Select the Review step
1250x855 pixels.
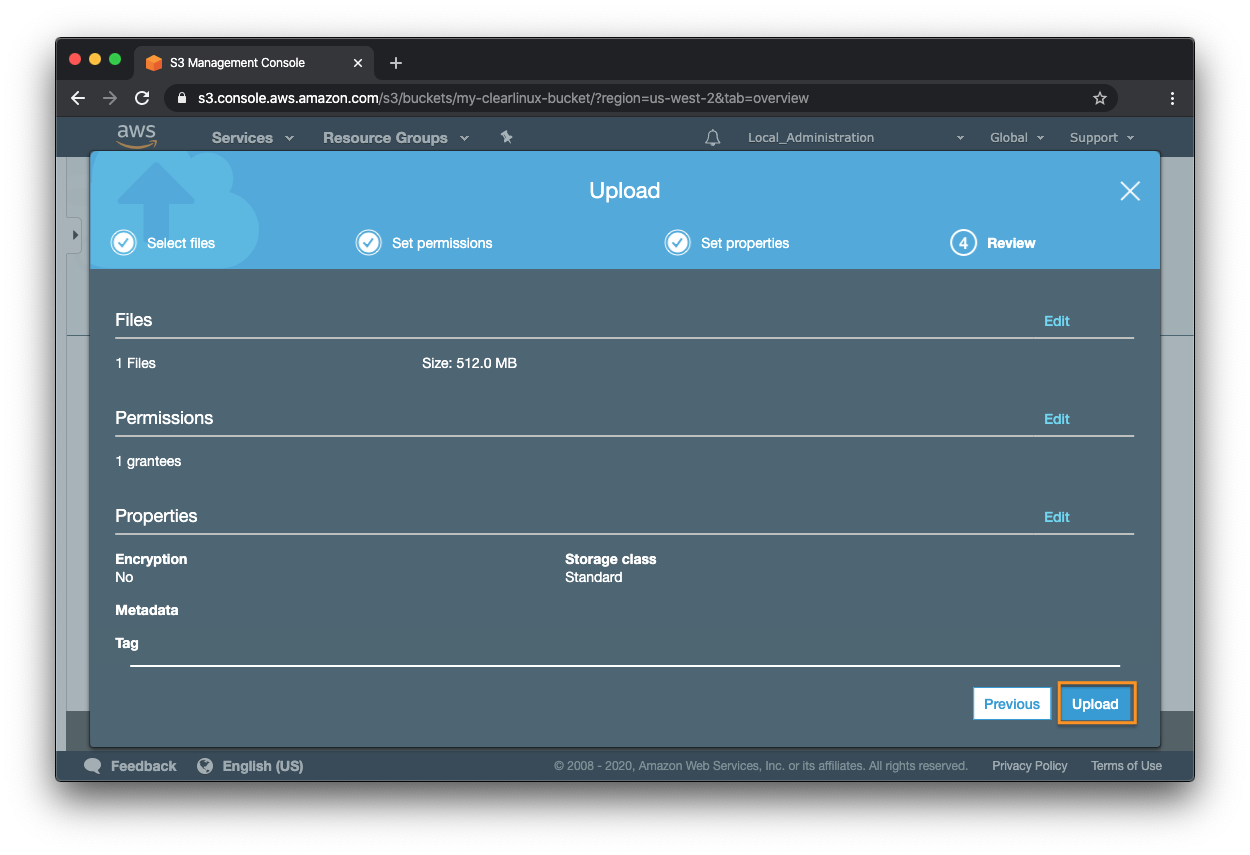(x=993, y=243)
